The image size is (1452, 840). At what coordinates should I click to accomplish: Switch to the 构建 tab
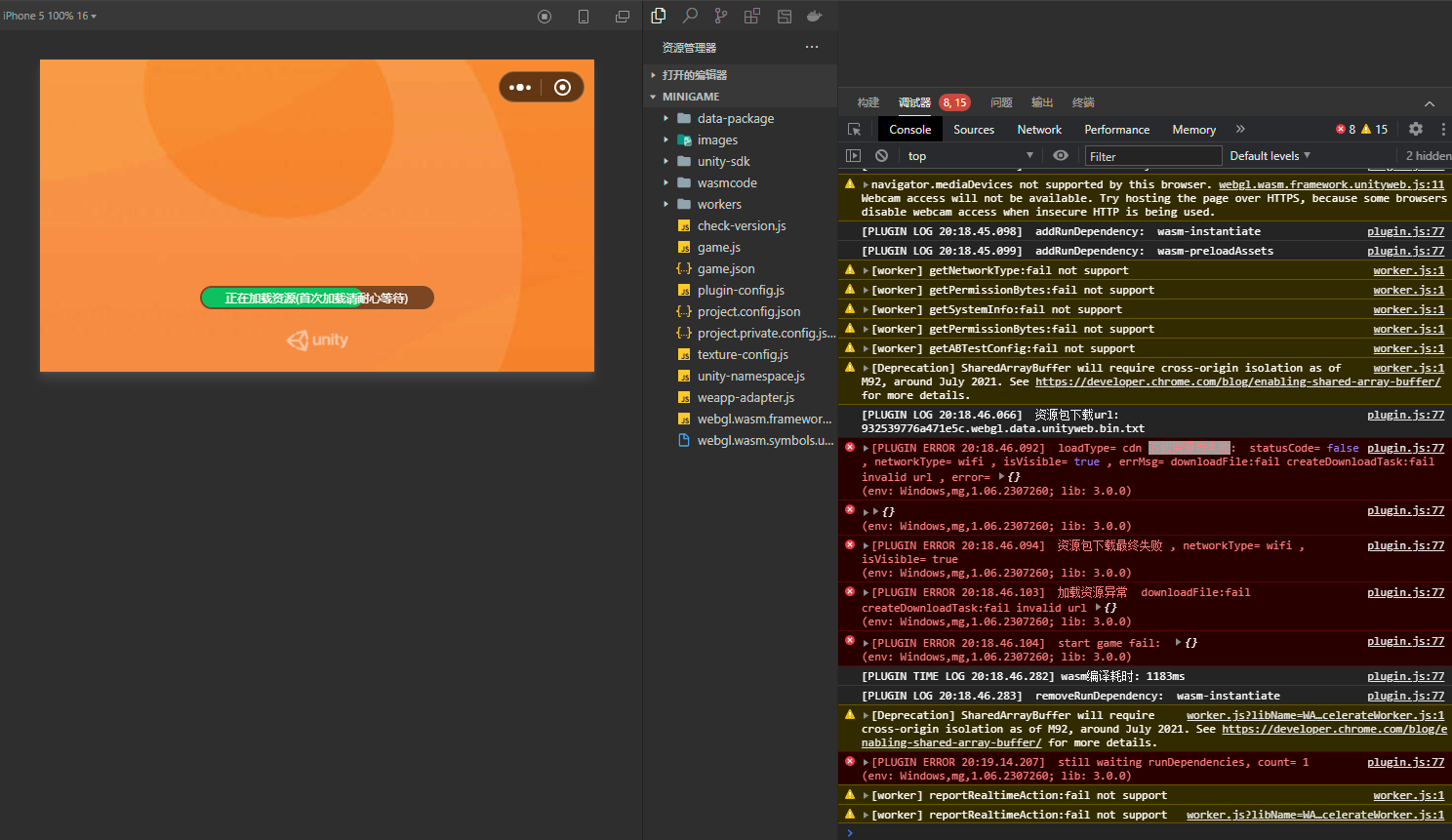coord(868,102)
